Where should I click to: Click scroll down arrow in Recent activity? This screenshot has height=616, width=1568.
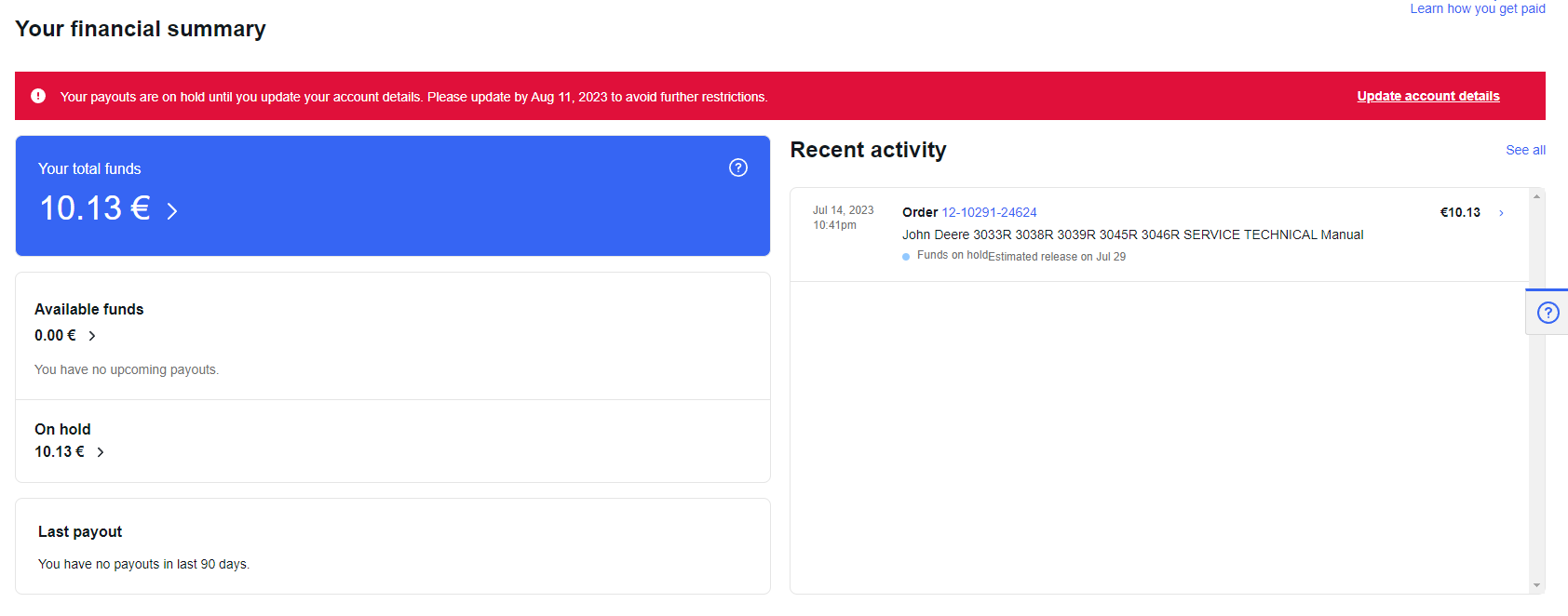click(x=1536, y=585)
